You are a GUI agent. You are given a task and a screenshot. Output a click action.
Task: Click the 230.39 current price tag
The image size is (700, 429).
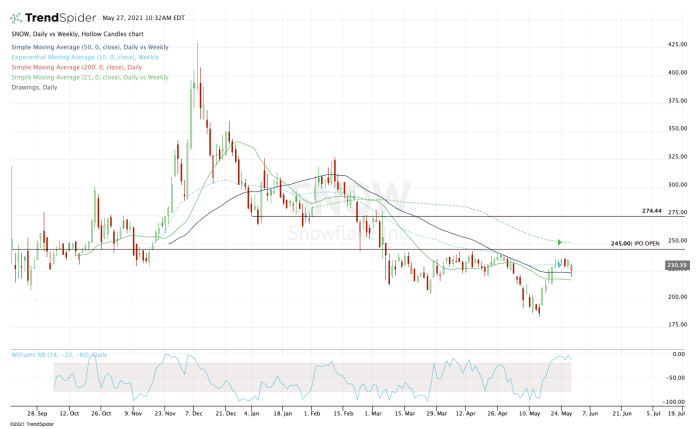tap(677, 265)
